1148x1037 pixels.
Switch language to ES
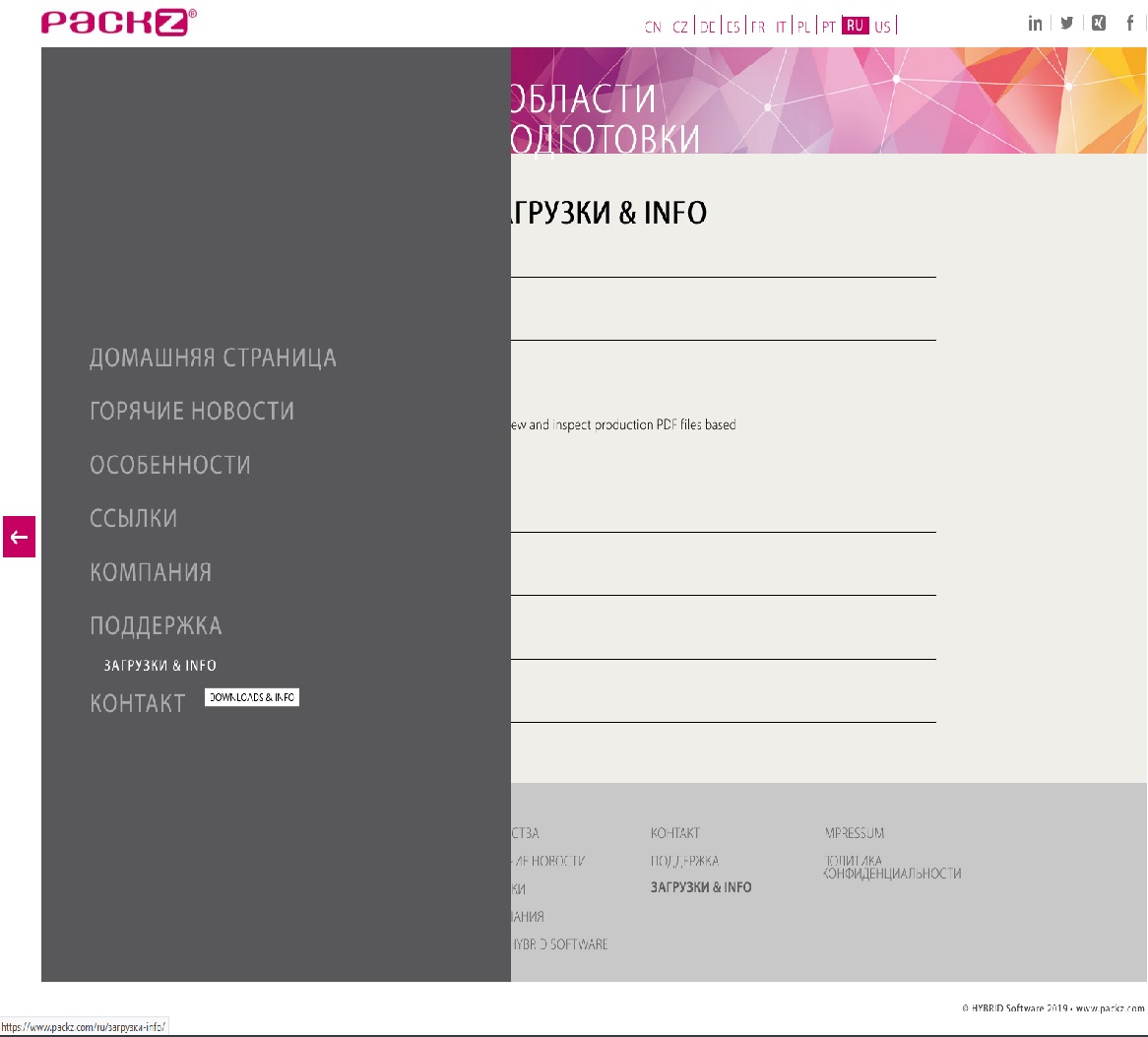[x=733, y=28]
